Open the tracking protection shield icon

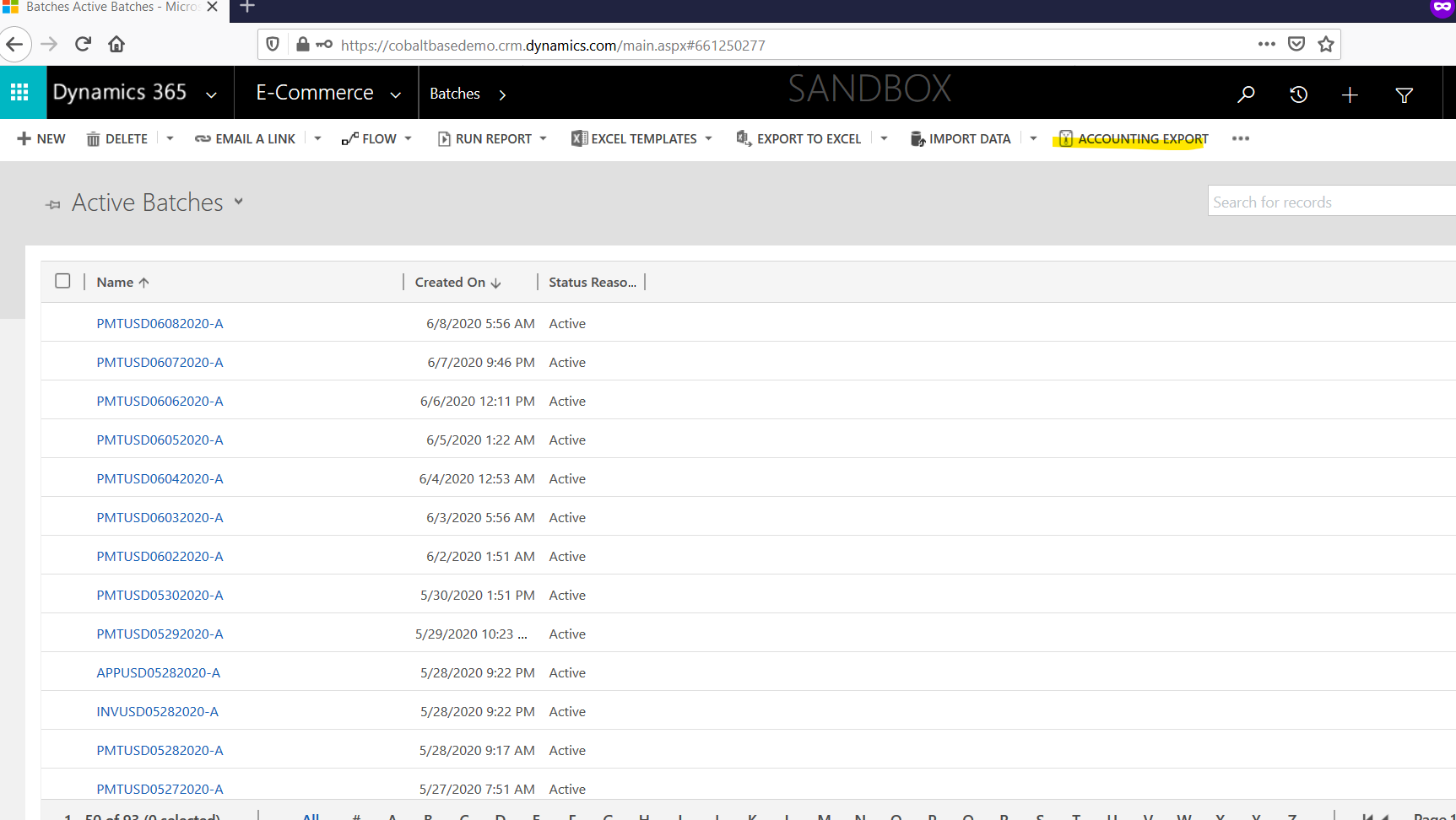pos(273,44)
